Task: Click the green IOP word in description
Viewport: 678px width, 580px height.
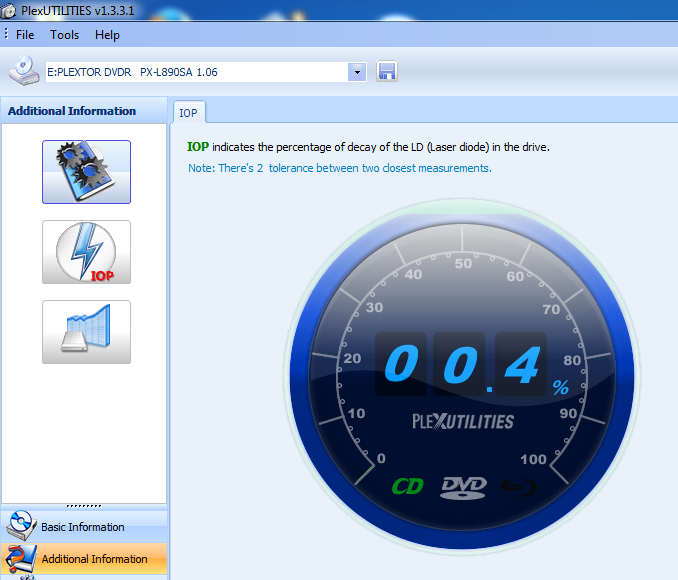Action: (x=198, y=147)
